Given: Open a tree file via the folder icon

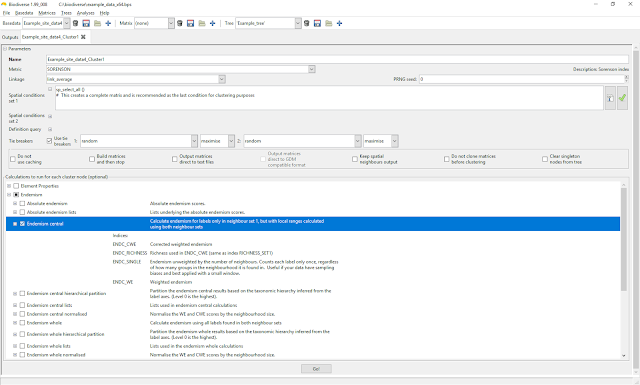Looking at the screenshot, I should tap(329, 23).
